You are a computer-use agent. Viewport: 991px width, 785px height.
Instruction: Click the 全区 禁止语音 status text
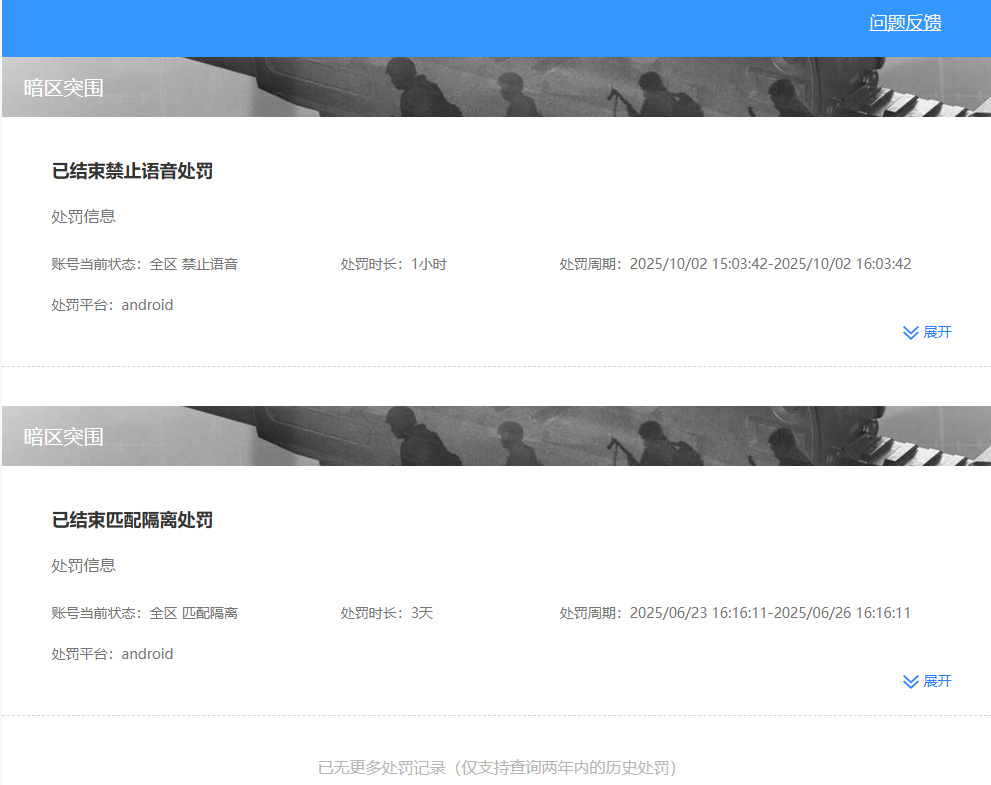(x=197, y=263)
